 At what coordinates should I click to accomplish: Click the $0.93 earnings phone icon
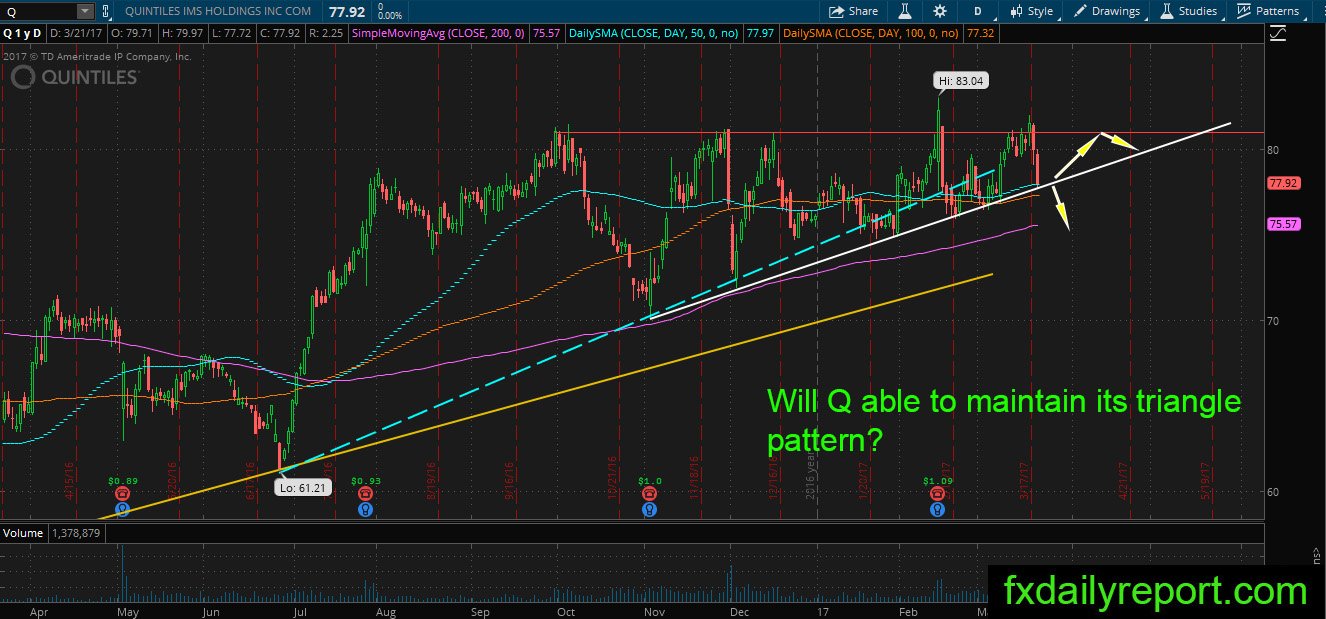point(366,494)
